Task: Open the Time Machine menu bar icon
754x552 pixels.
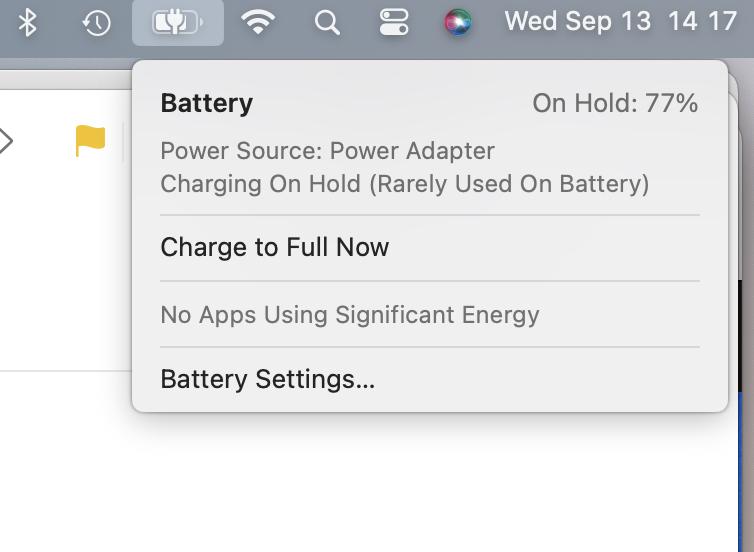Action: click(x=96, y=22)
